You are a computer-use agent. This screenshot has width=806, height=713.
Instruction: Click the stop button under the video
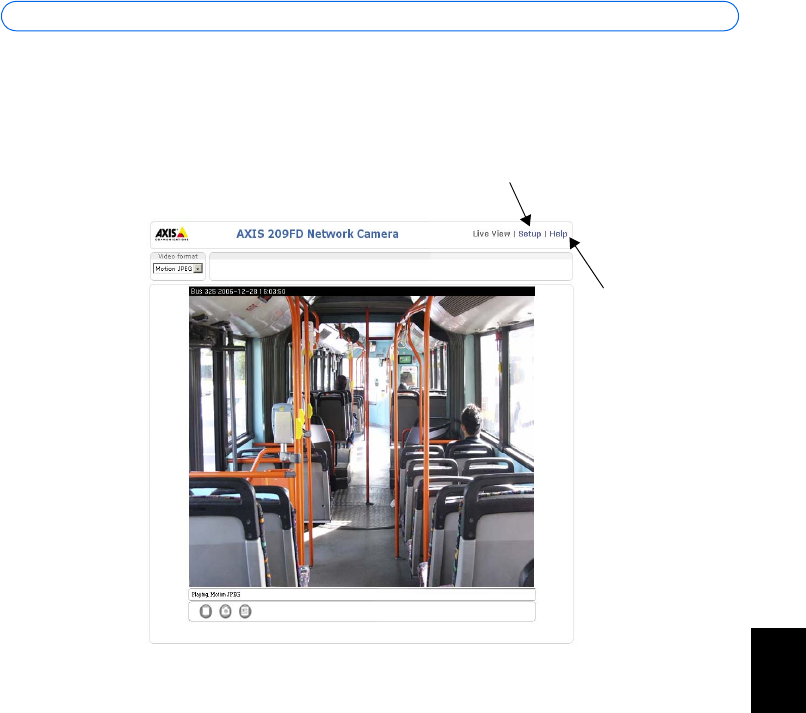pyautogui.click(x=206, y=611)
